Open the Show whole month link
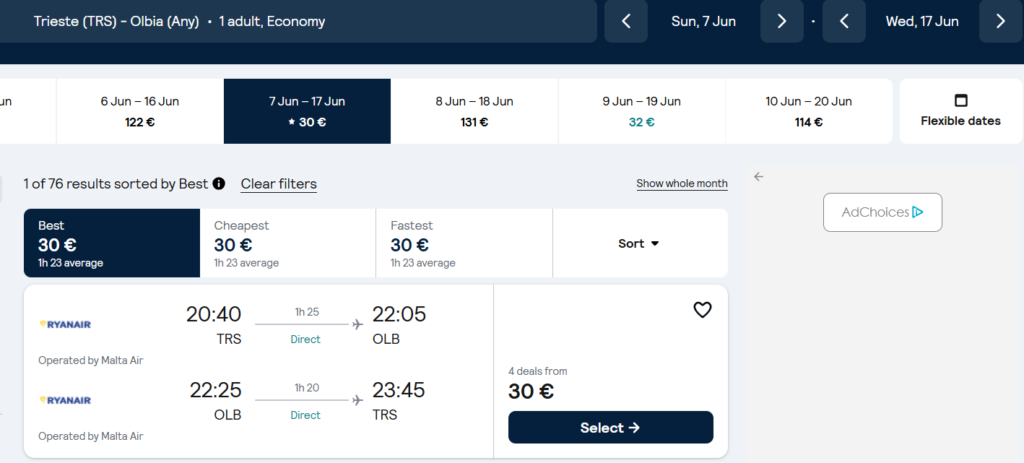Screen dimensions: 1024x463 tap(682, 184)
